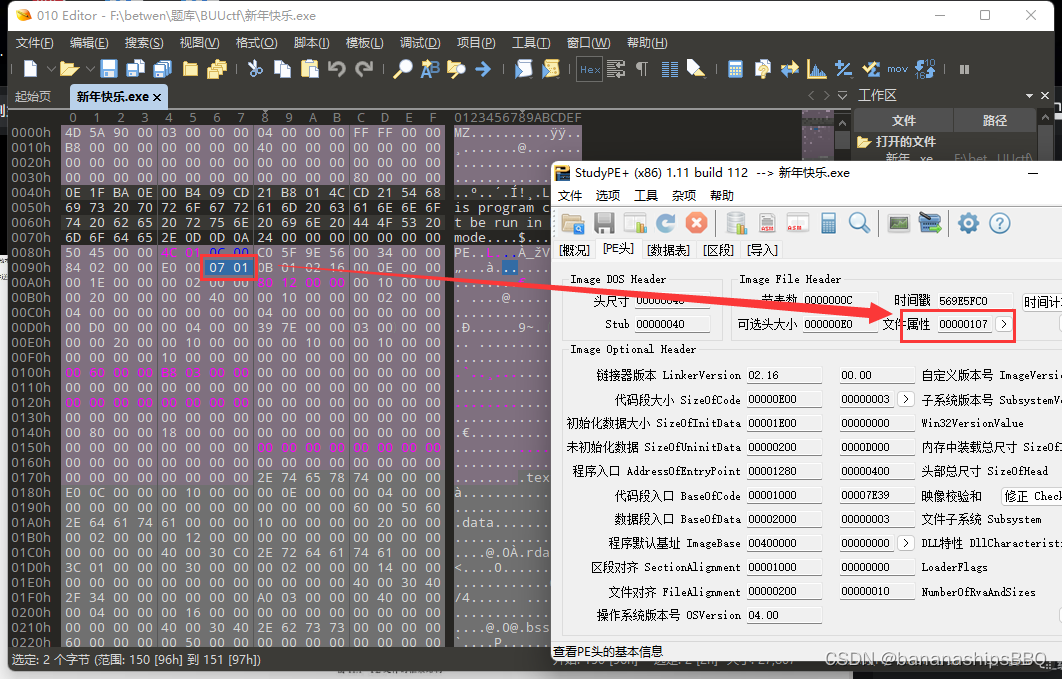The width and height of the screenshot is (1062, 679).
Task: Close the 工作区 panel
Action: point(1045,95)
